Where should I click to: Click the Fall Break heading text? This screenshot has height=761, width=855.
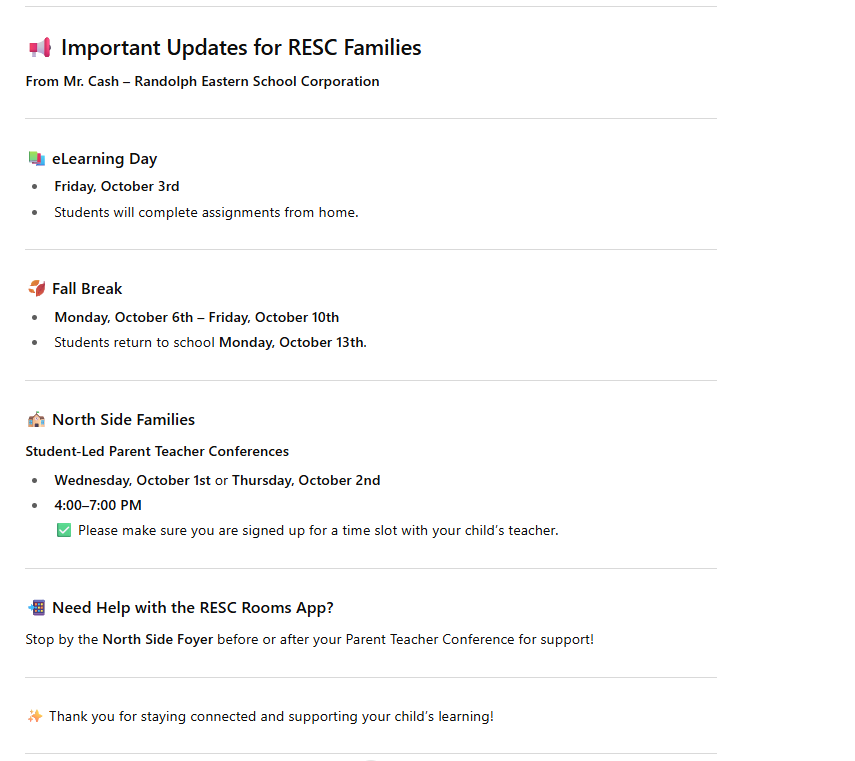87,288
